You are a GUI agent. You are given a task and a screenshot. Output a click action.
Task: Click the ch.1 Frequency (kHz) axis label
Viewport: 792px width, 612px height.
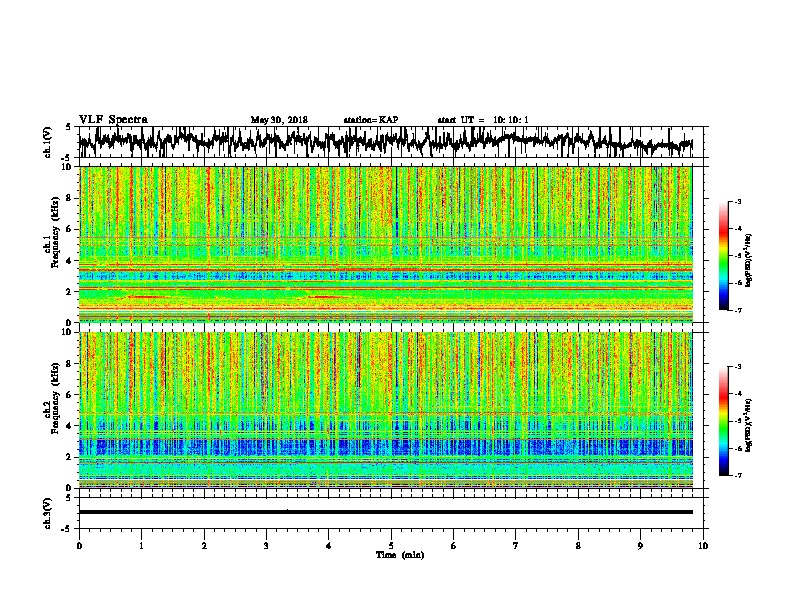click(52, 232)
